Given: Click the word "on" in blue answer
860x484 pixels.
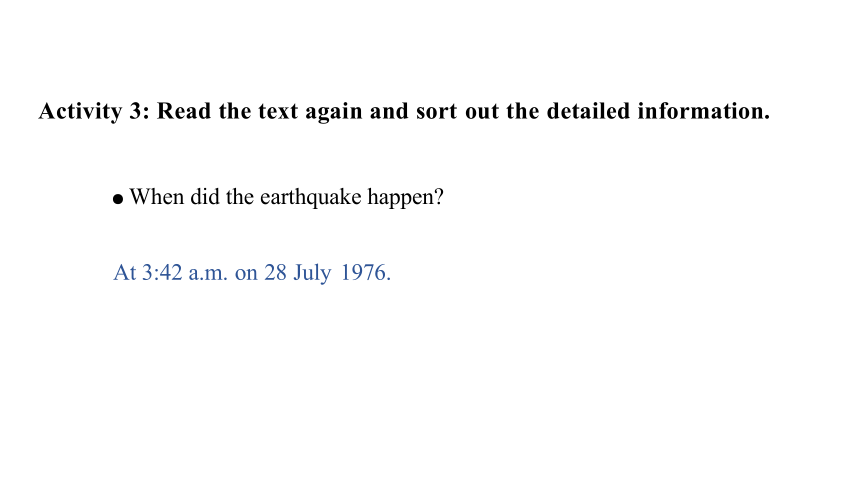Looking at the screenshot, I should tap(246, 274).
